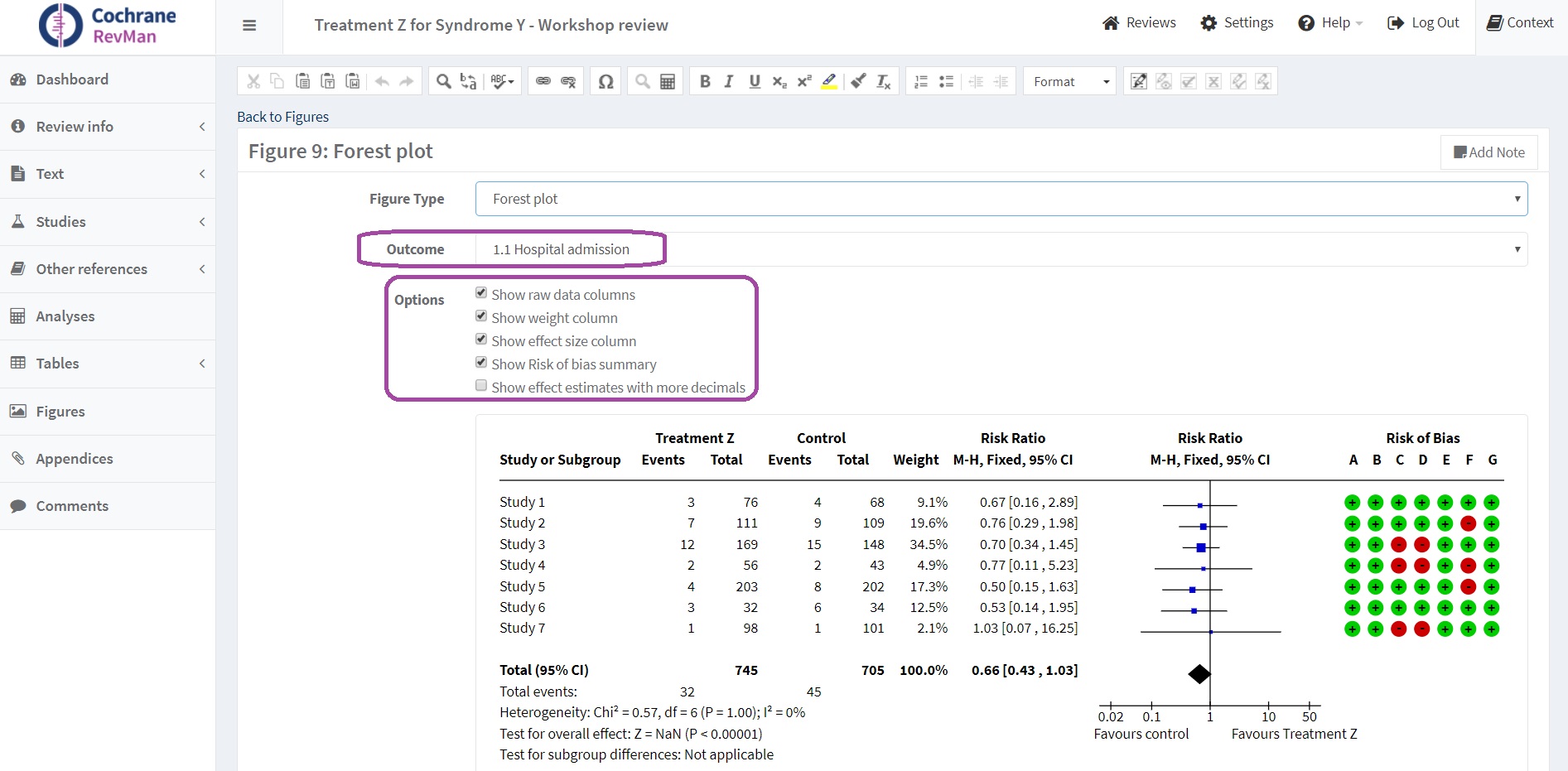Click the Underline icon
Viewport: 1568px width, 771px height.
tap(755, 81)
